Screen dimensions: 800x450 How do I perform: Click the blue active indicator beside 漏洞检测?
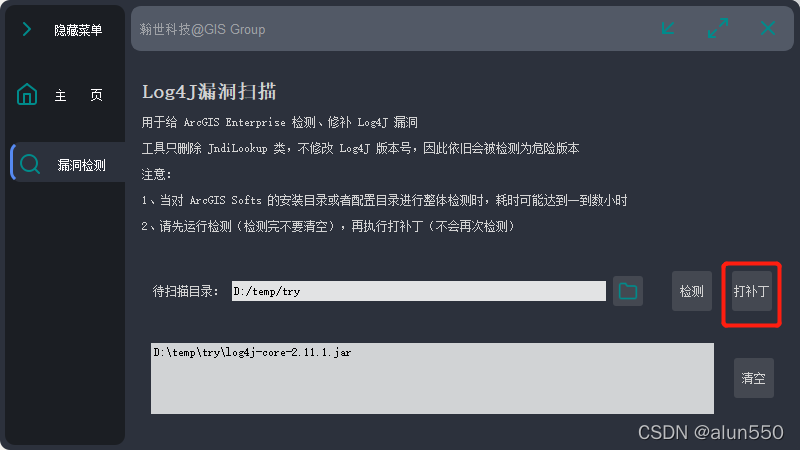(13, 162)
